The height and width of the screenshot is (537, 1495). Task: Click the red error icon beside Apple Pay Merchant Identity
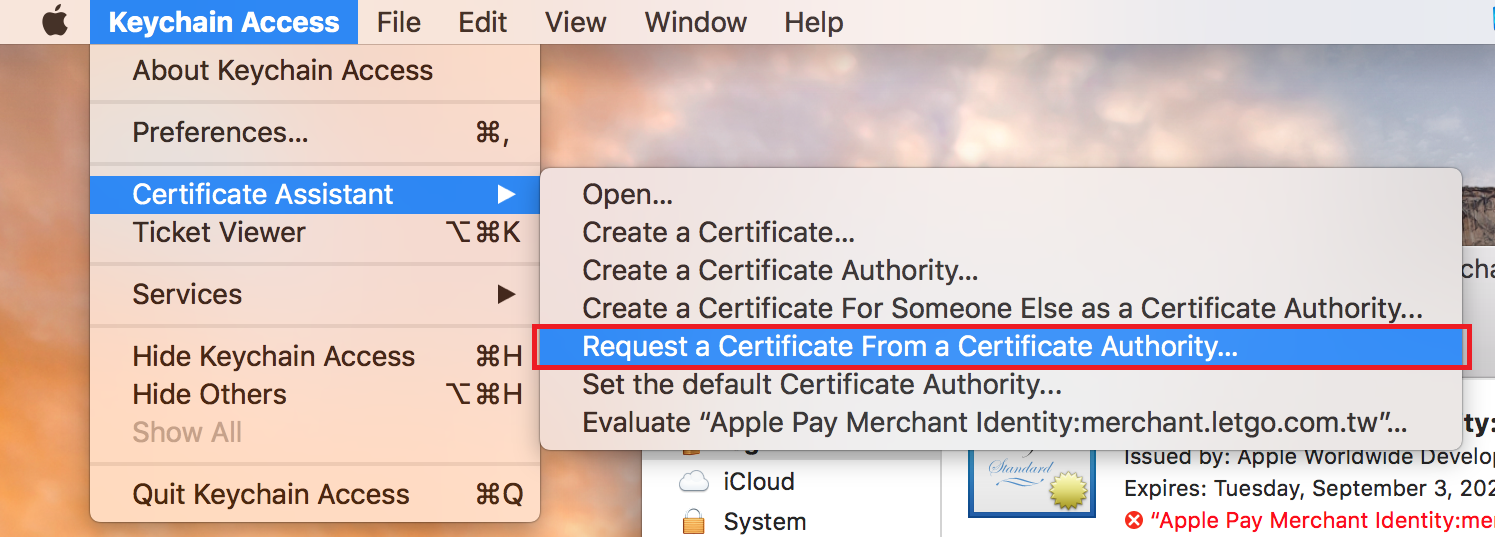[1133, 521]
